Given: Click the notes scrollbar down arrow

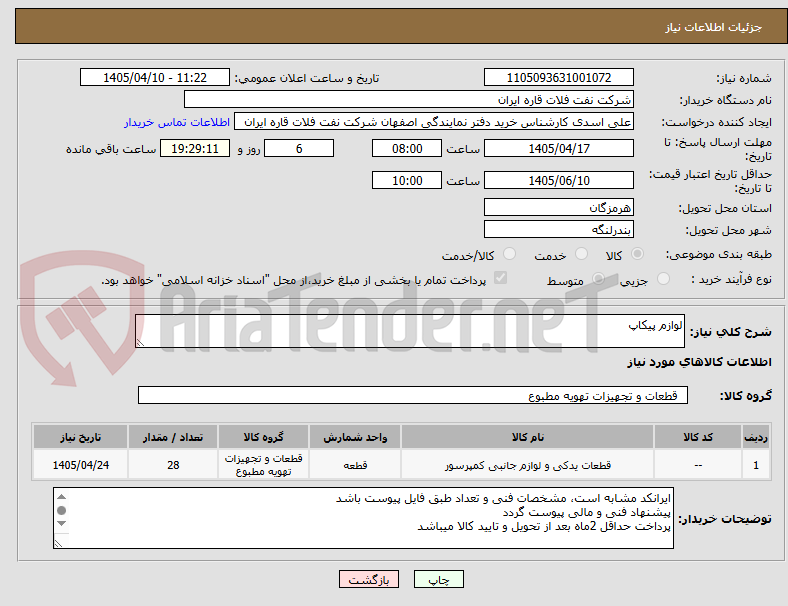Looking at the screenshot, I should tap(61, 524).
